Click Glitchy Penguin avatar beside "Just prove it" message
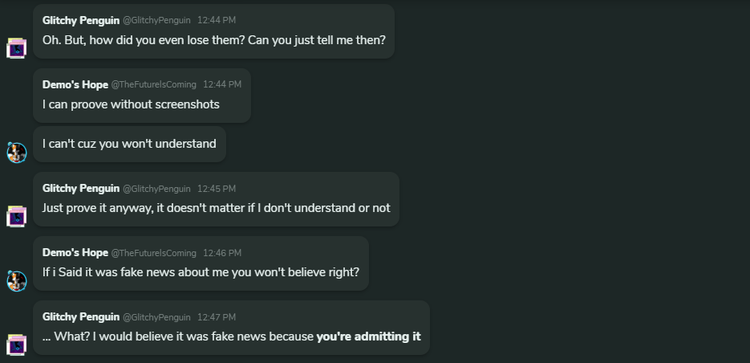Viewport: 750px width, 363px height. pos(17,216)
